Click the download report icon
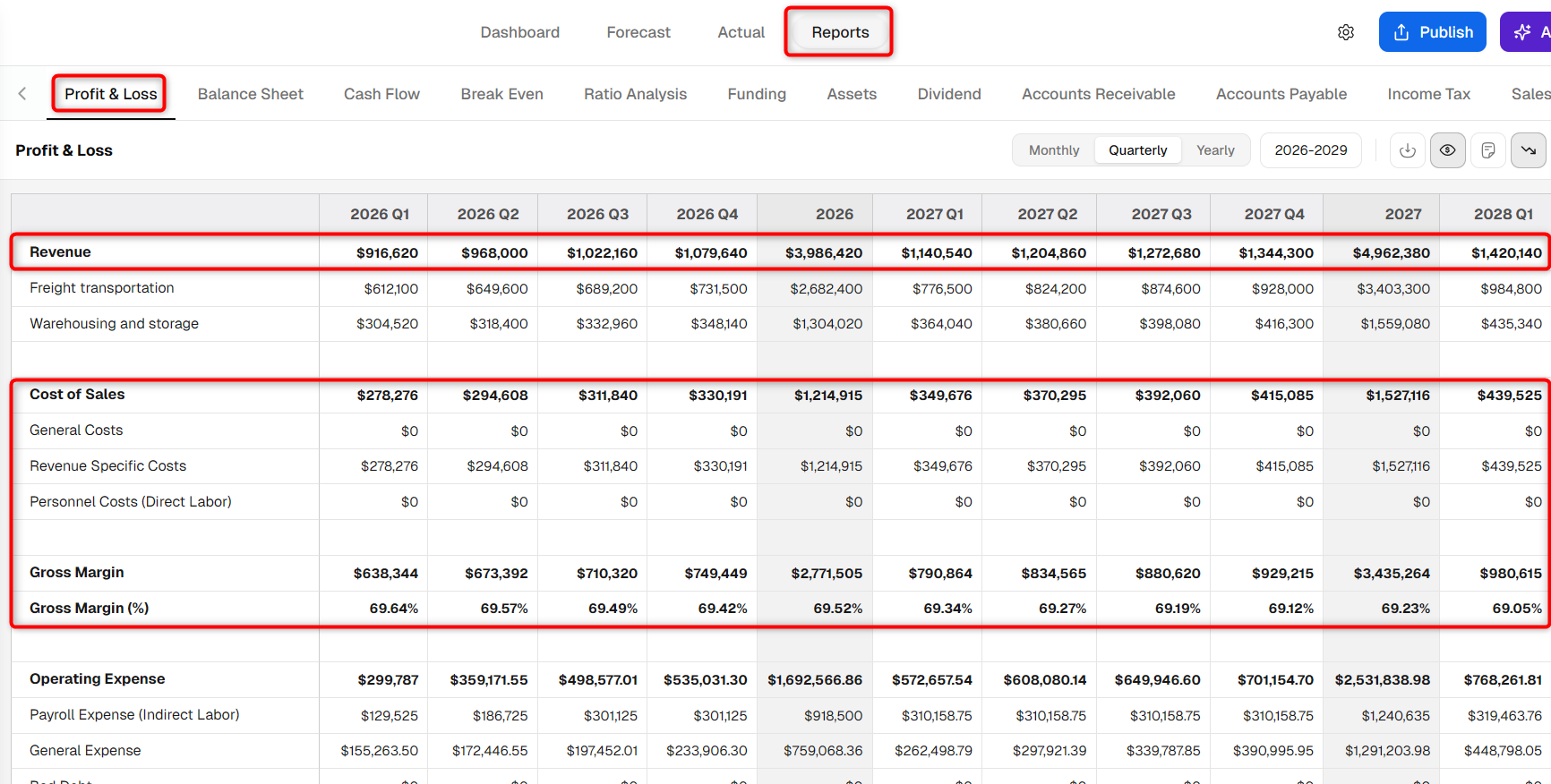Viewport: 1551px width, 784px height. 1408,150
